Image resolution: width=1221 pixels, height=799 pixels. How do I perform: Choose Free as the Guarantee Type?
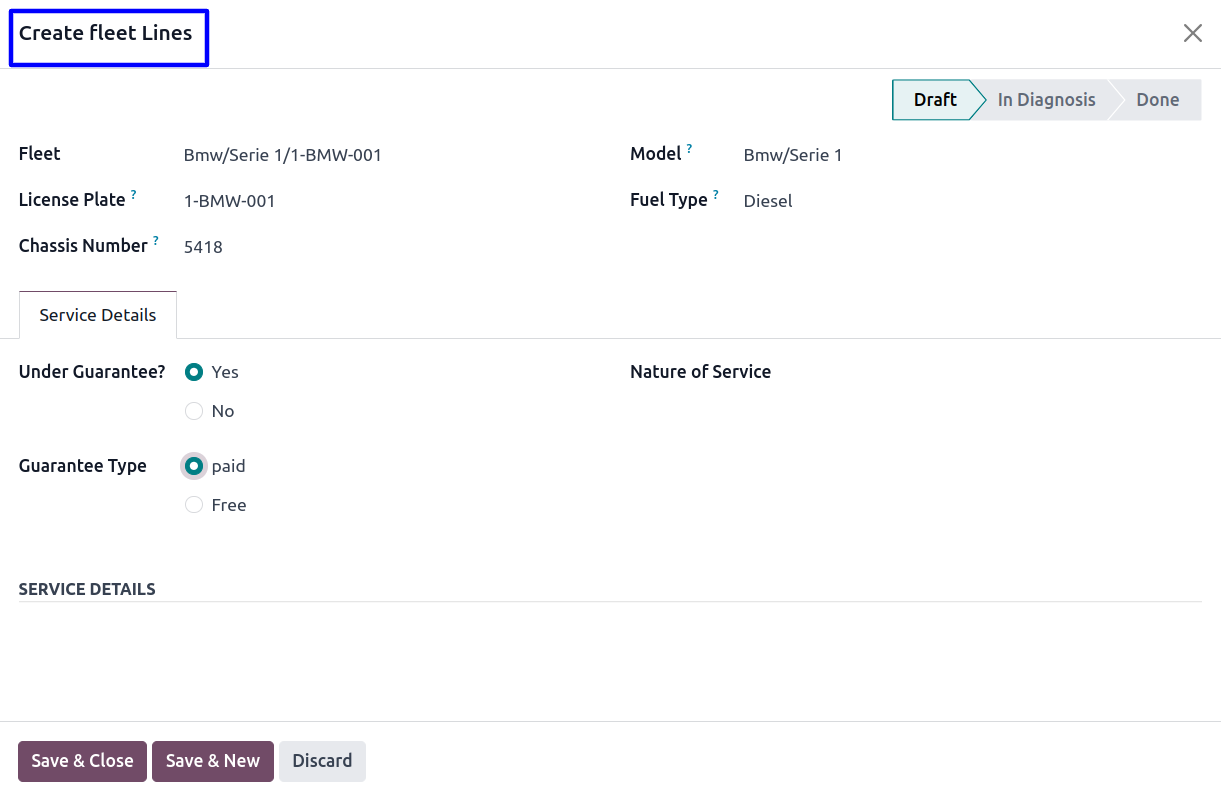194,505
